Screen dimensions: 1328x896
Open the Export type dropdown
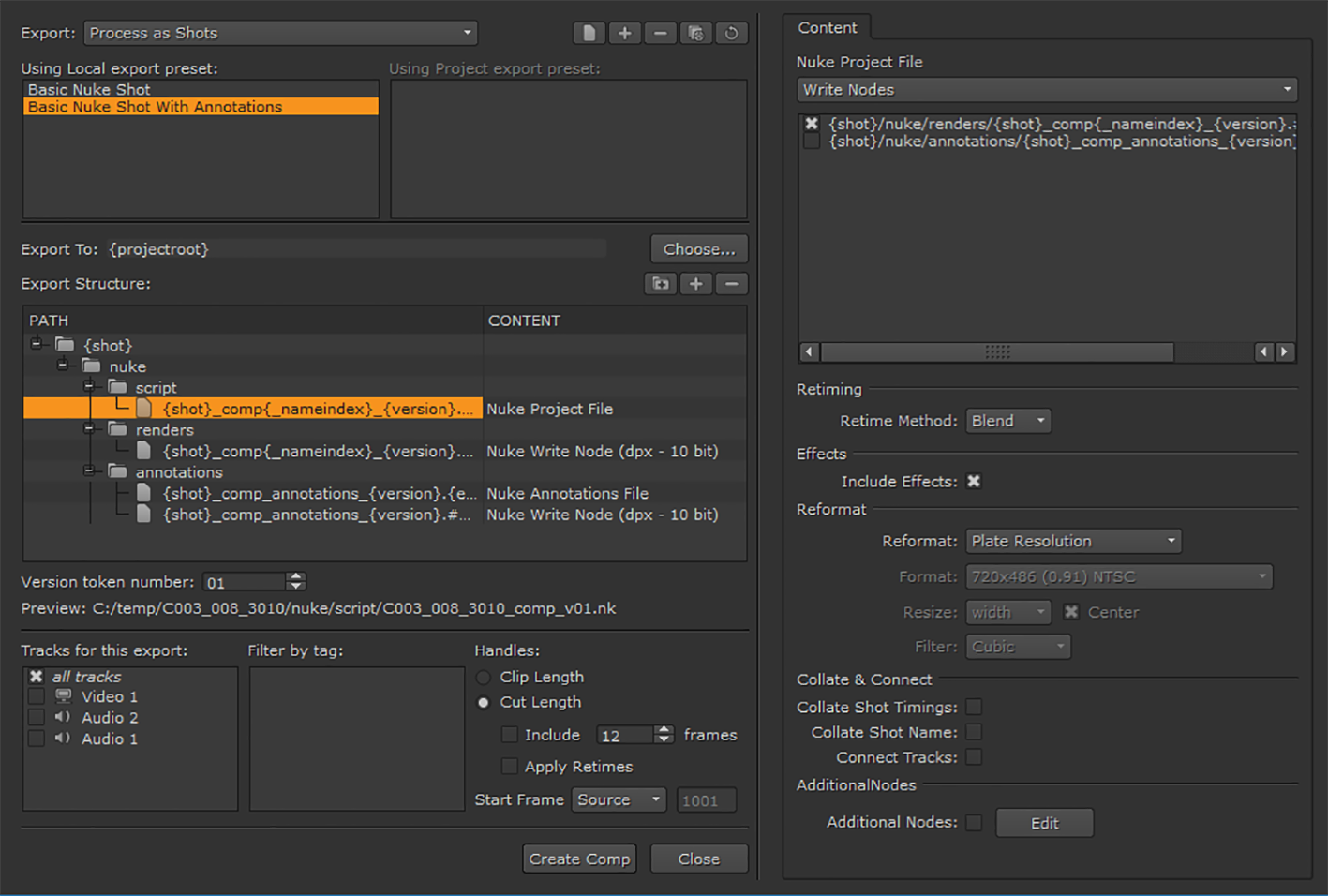(x=280, y=34)
